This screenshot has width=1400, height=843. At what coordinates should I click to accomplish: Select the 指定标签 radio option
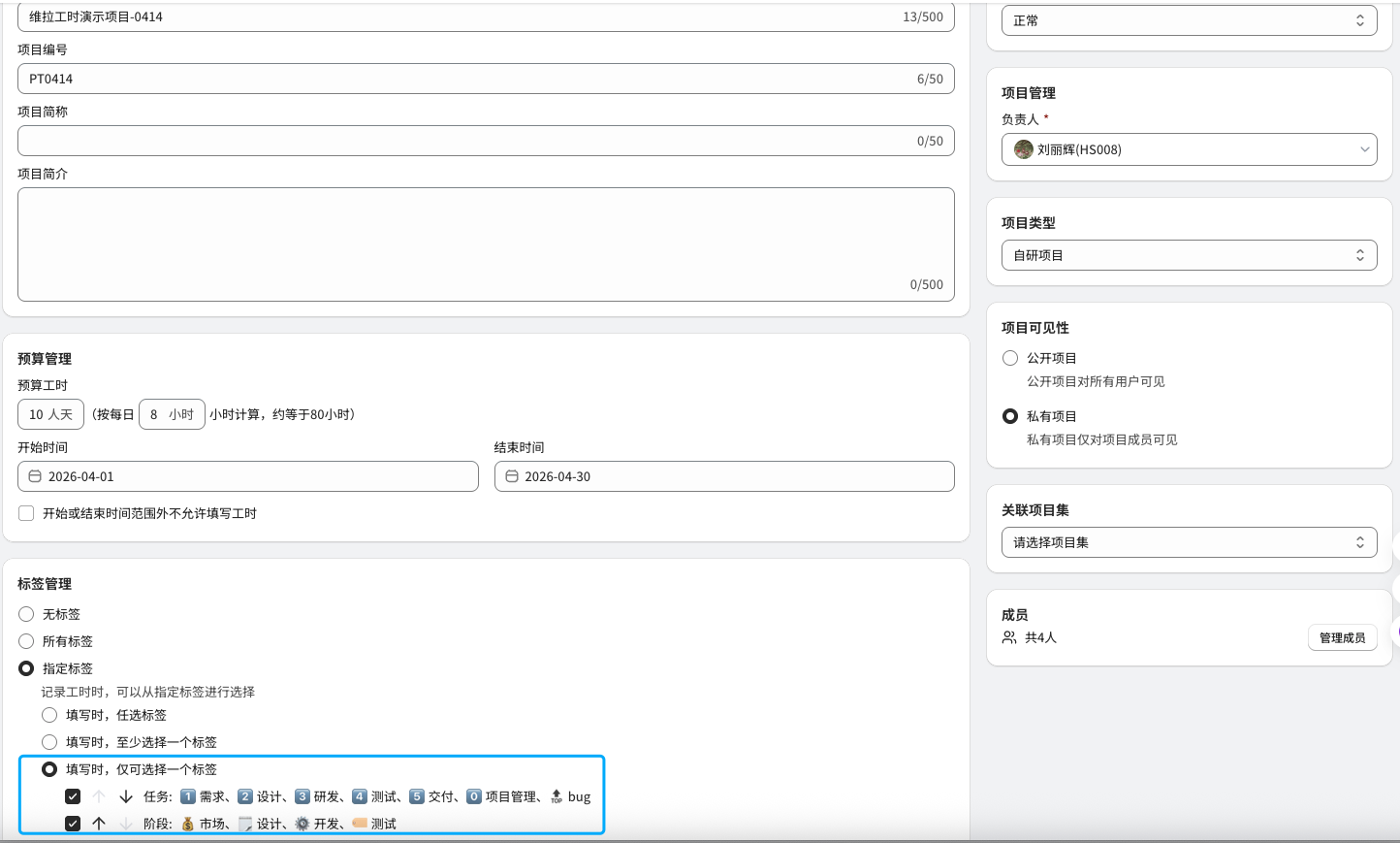[26, 668]
